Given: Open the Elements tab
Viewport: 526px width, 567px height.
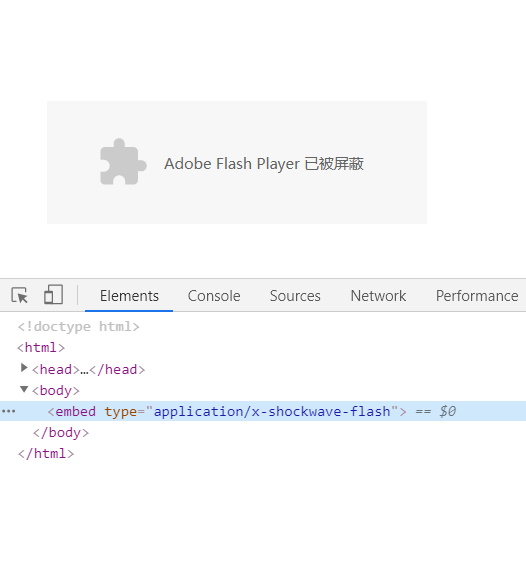Looking at the screenshot, I should 129,296.
